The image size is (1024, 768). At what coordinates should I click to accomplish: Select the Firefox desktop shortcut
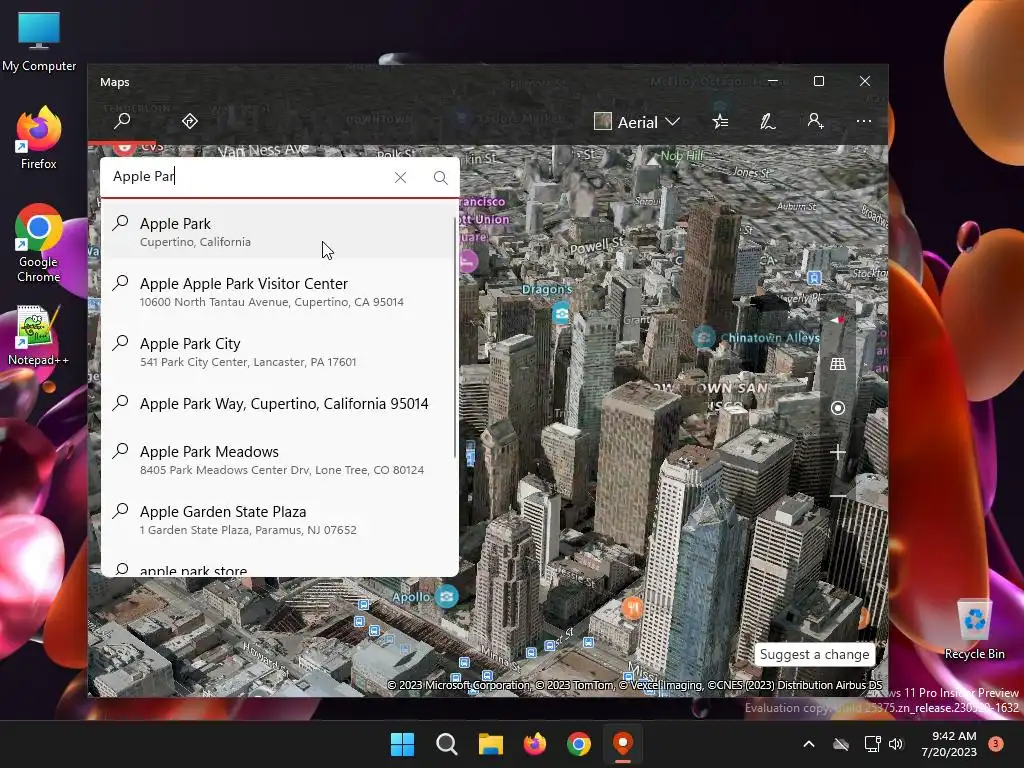point(39,138)
